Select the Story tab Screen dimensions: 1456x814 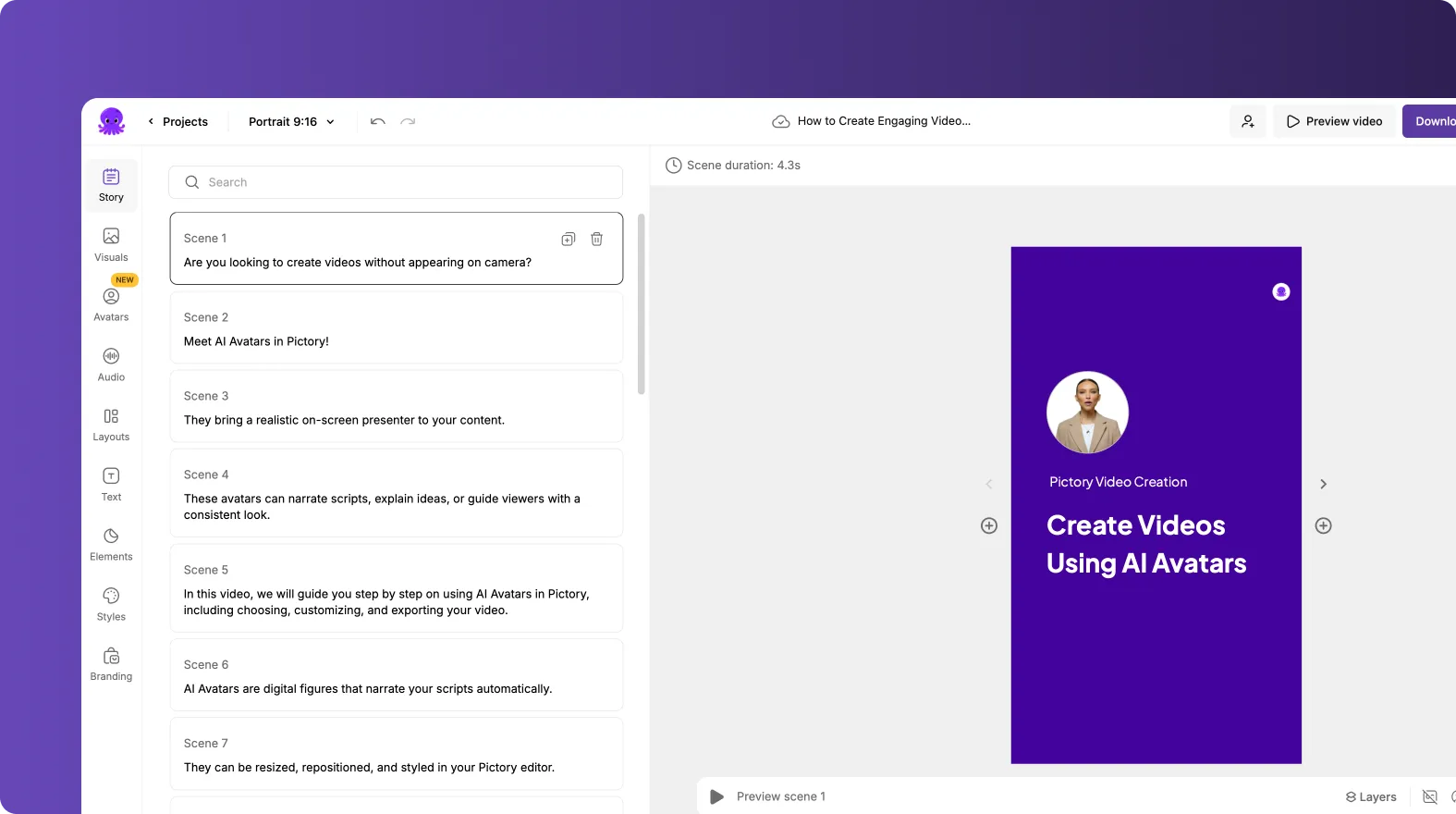[x=111, y=185]
